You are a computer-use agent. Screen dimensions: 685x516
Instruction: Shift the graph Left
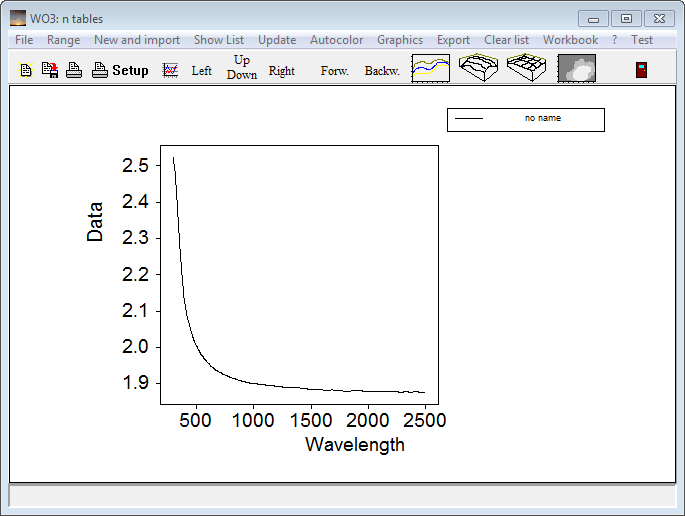[x=202, y=71]
